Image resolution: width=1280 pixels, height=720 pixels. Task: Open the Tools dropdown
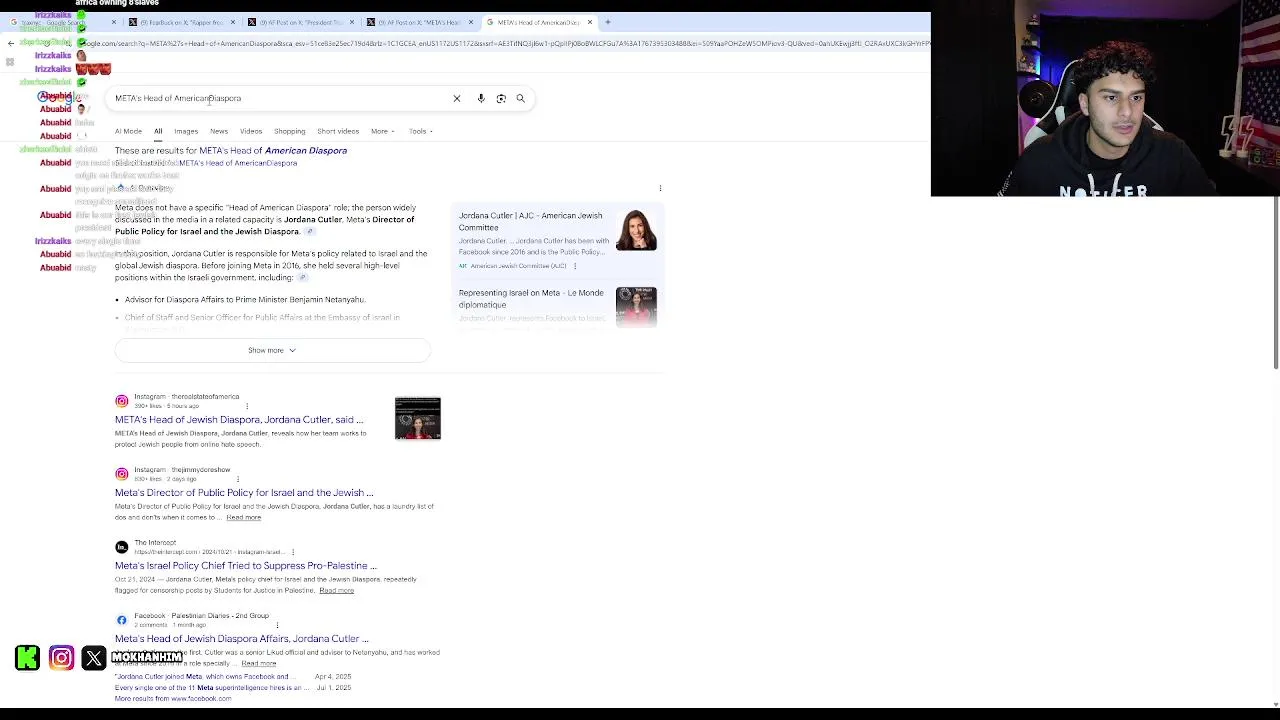tap(420, 131)
